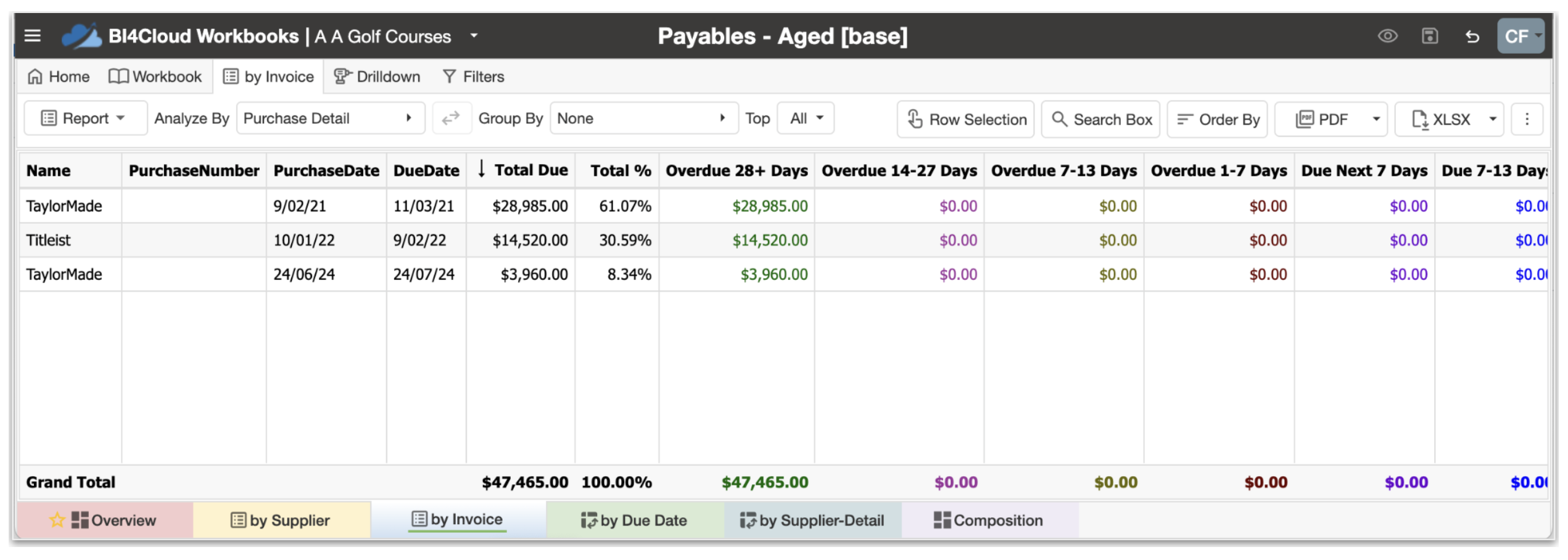Image resolution: width=1568 pixels, height=560 pixels.
Task: Click the BI4Cloud cloud logo
Action: tap(81, 36)
